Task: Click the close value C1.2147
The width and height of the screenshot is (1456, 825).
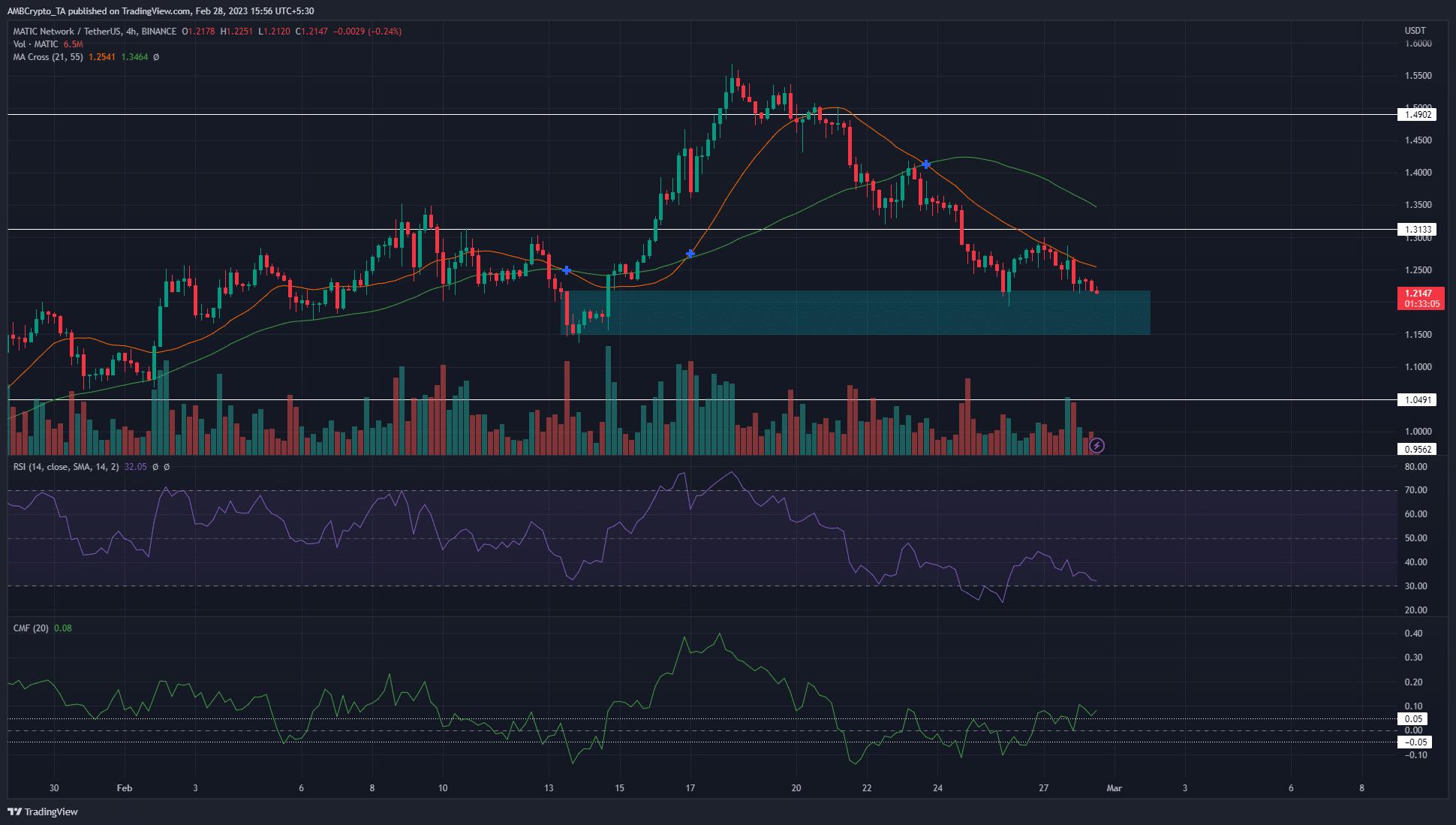Action: click(311, 32)
